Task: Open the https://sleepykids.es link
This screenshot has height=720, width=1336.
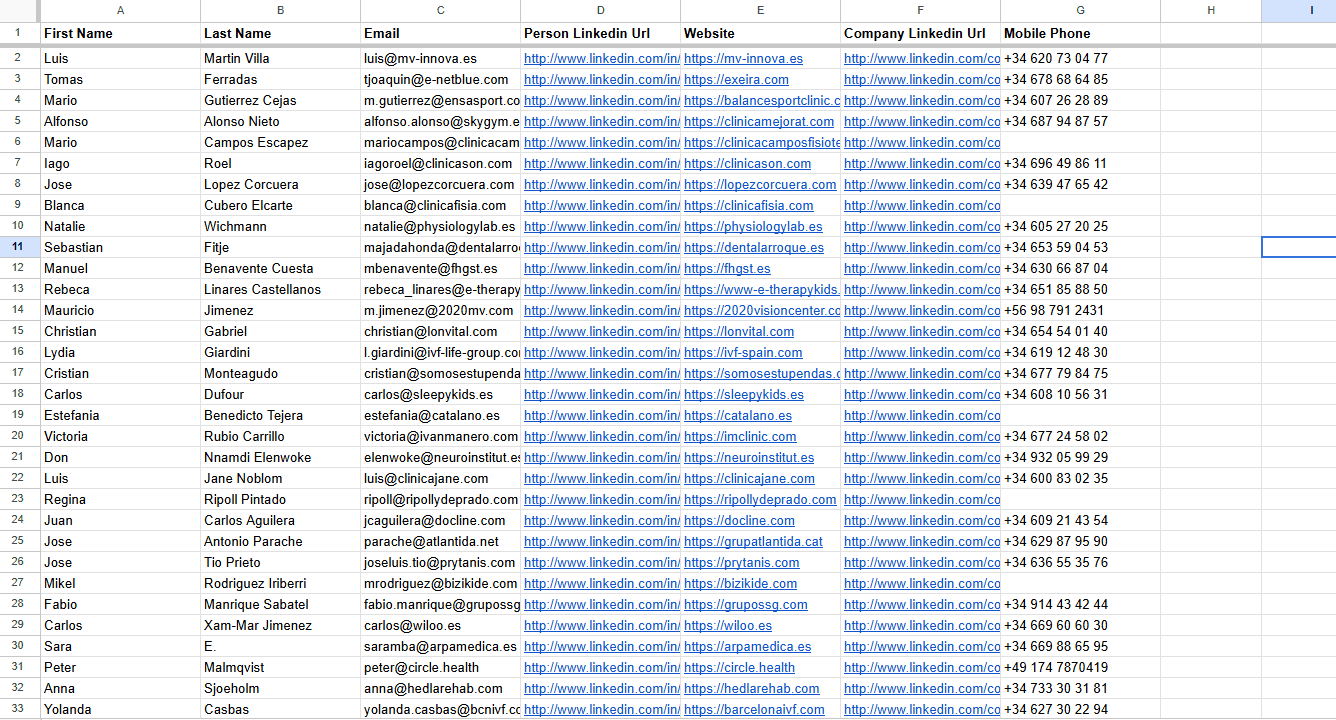Action: (x=744, y=394)
